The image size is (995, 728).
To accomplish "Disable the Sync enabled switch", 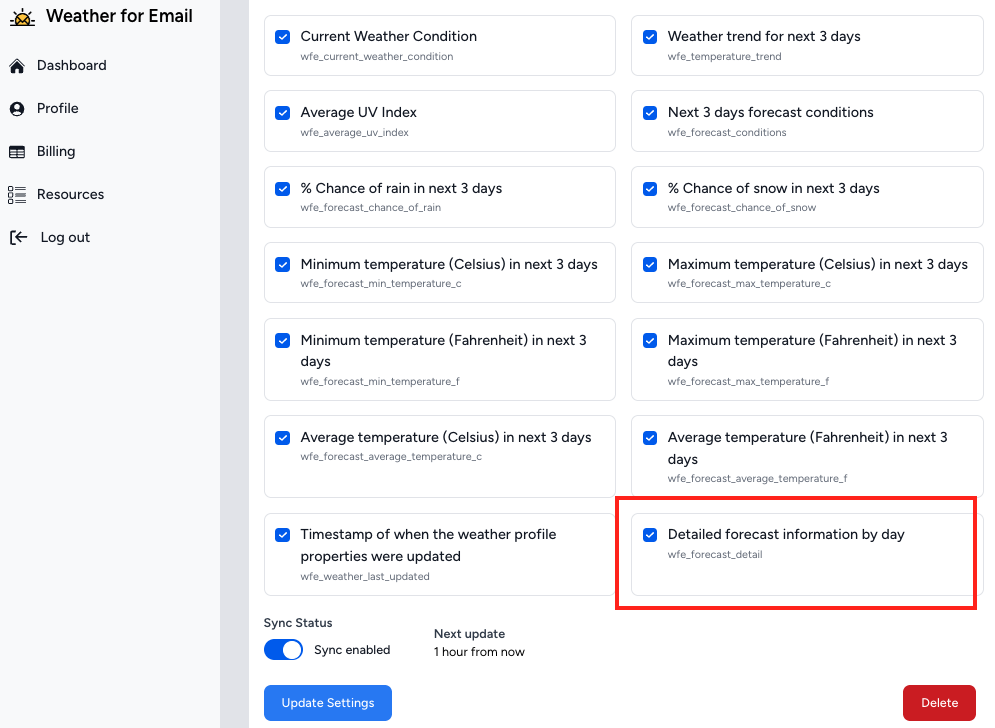I will 283,650.
